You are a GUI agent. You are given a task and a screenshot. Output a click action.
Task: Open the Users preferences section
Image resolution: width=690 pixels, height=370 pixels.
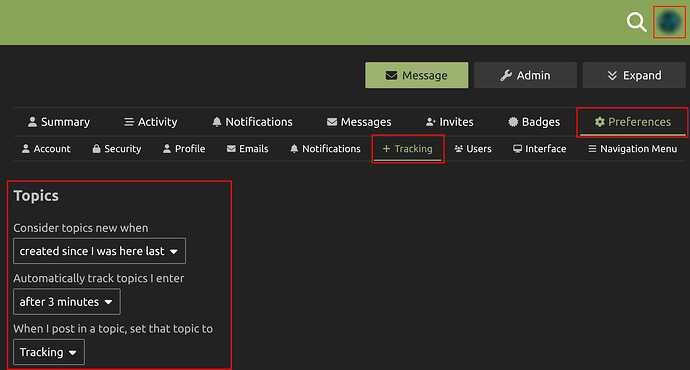coord(473,149)
